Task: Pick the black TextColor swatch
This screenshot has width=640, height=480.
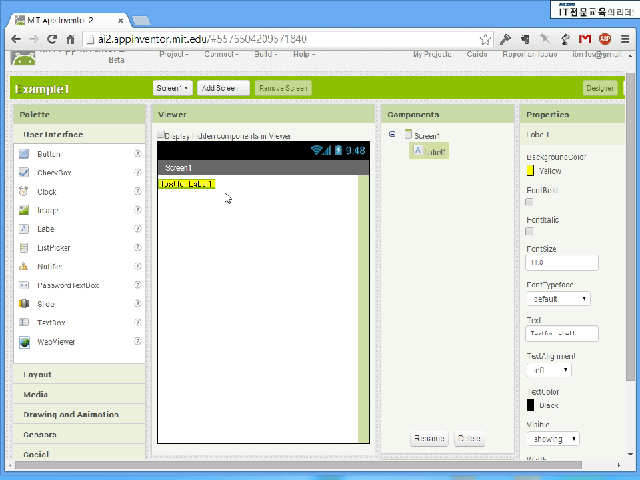Action: [x=530, y=405]
